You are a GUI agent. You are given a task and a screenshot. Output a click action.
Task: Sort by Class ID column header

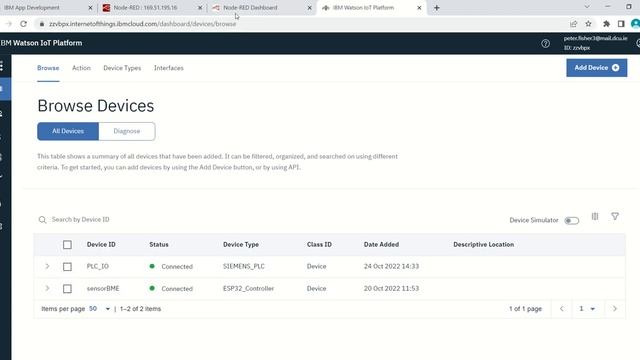click(319, 244)
